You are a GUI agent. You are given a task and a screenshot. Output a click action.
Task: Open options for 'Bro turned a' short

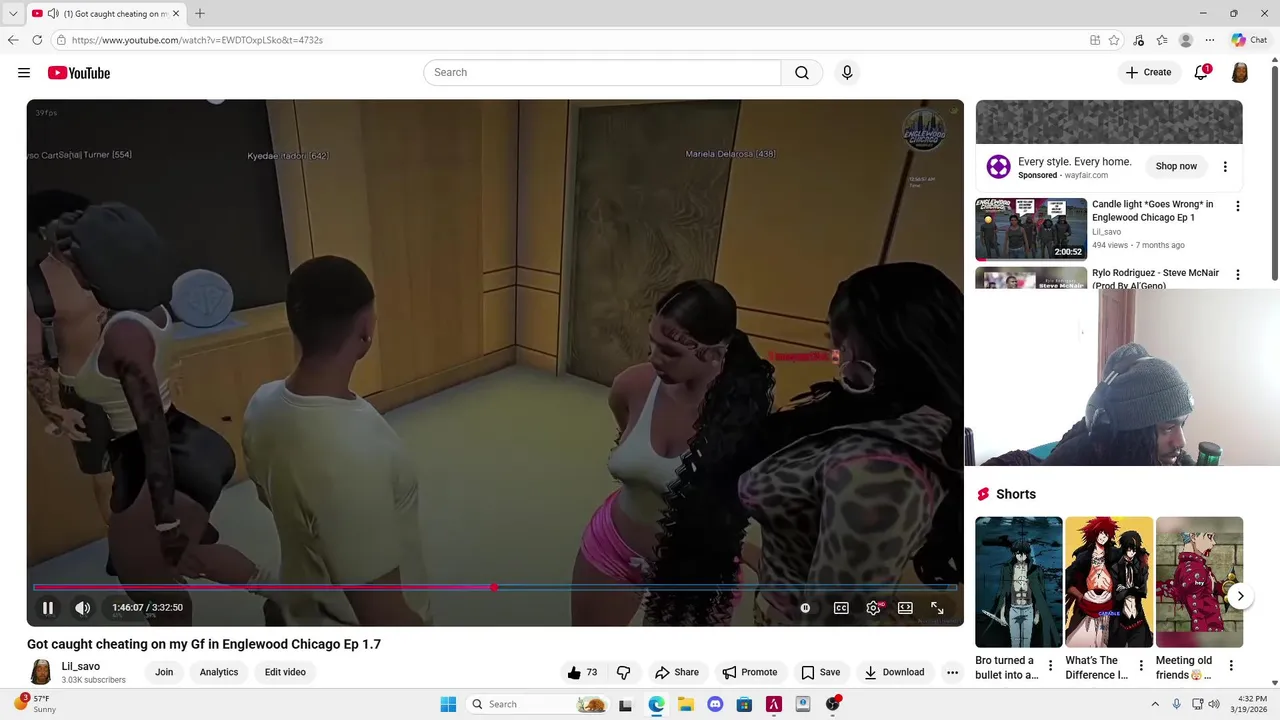point(1050,666)
